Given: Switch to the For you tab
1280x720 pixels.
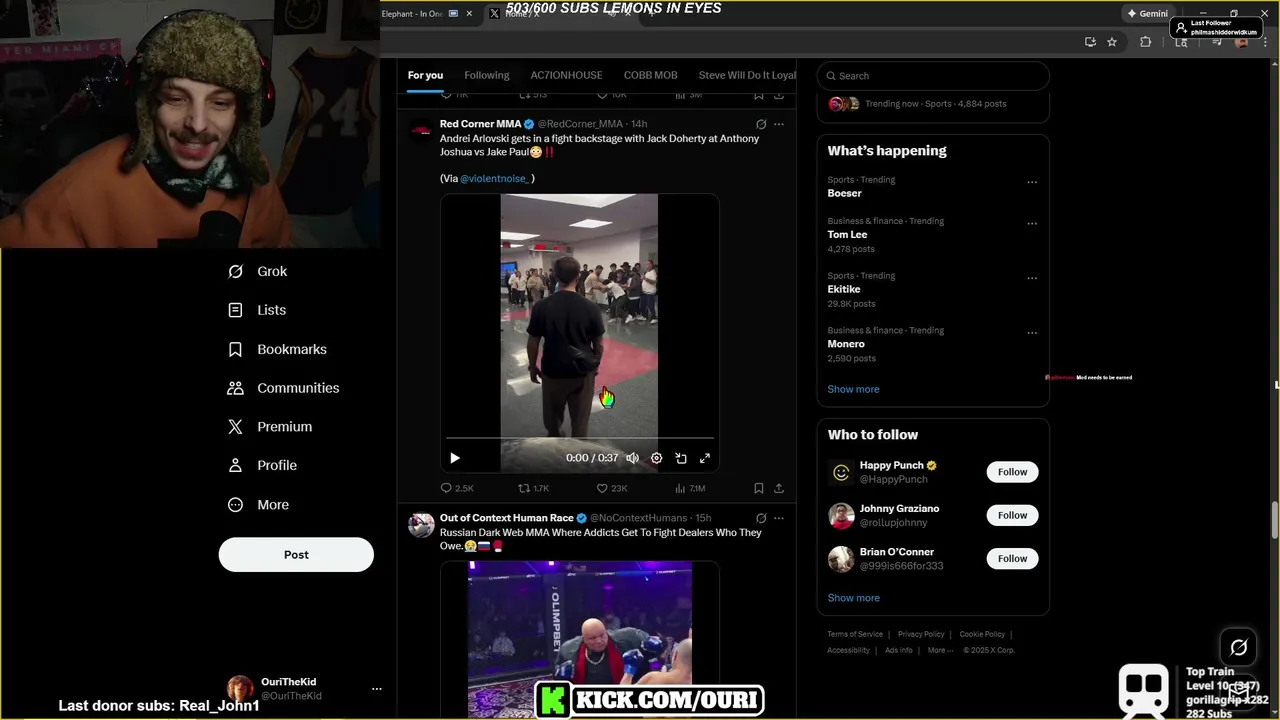Looking at the screenshot, I should [425, 75].
